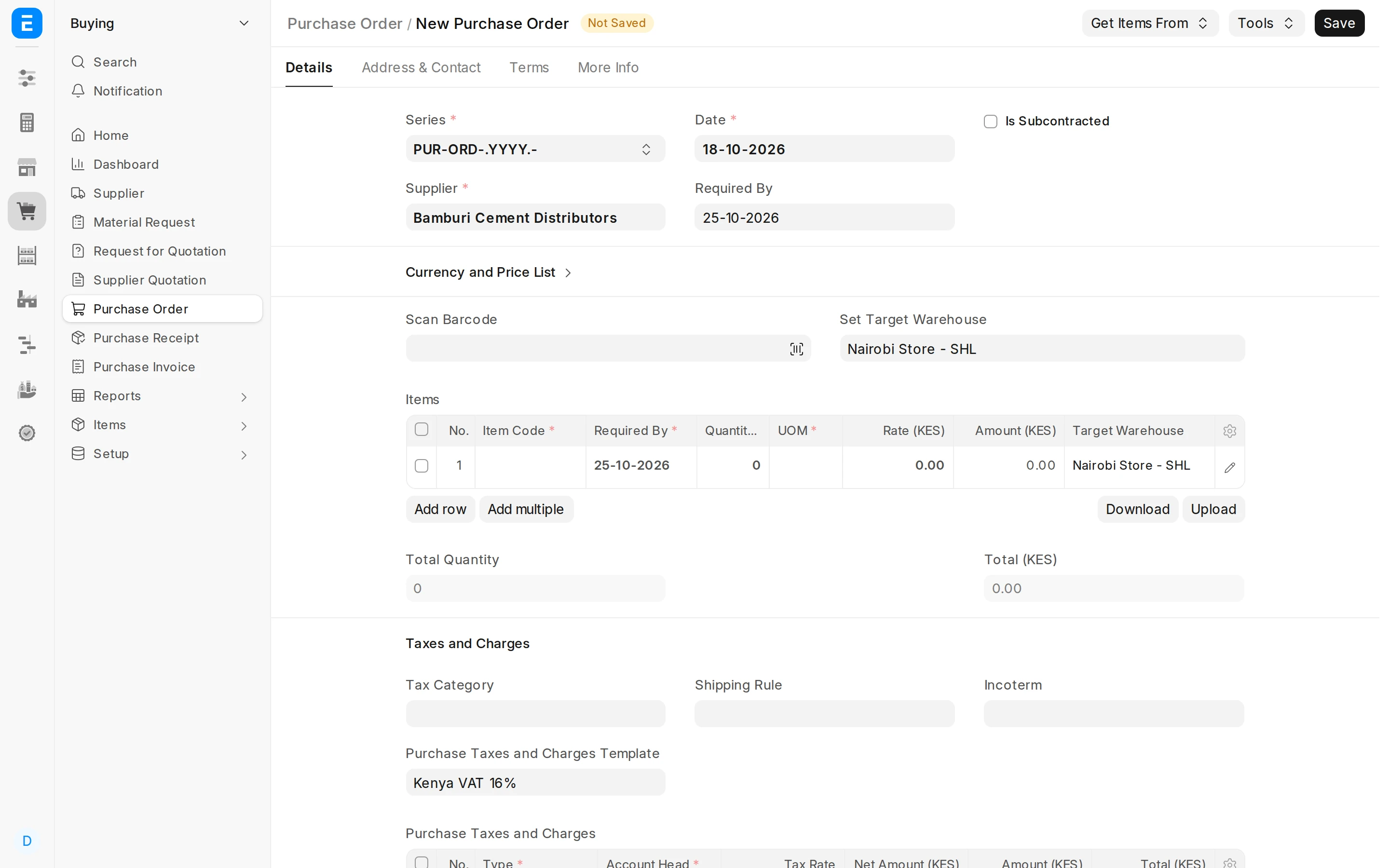This screenshot has width=1389, height=868.
Task: Select all rows in Purchase Taxes table
Action: click(x=422, y=862)
